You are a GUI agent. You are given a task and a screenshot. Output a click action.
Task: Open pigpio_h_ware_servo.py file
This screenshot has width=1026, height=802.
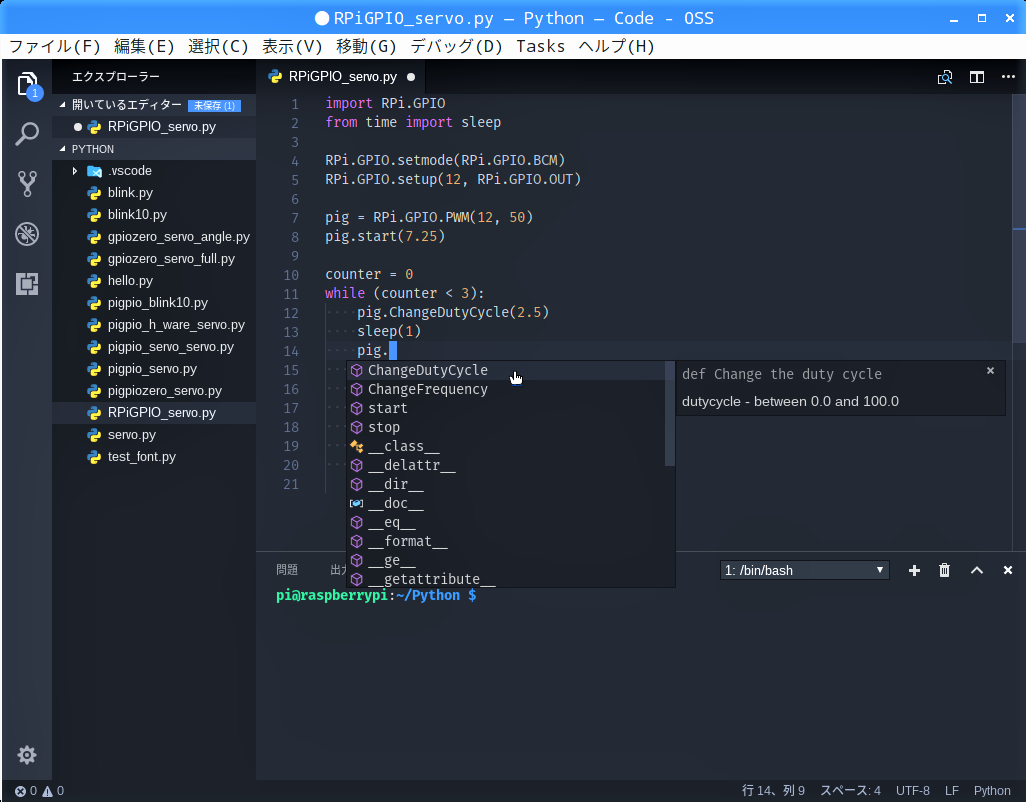[x=154, y=325]
